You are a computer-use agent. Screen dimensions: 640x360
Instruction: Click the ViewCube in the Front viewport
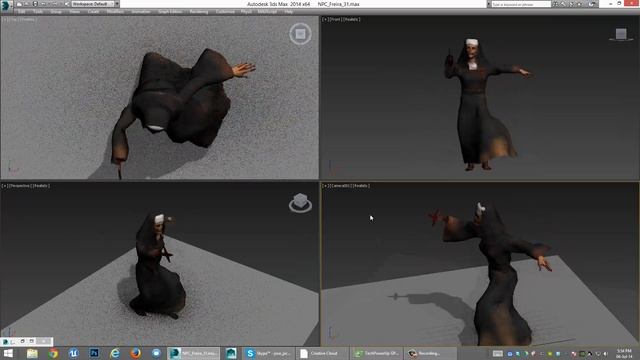621,34
